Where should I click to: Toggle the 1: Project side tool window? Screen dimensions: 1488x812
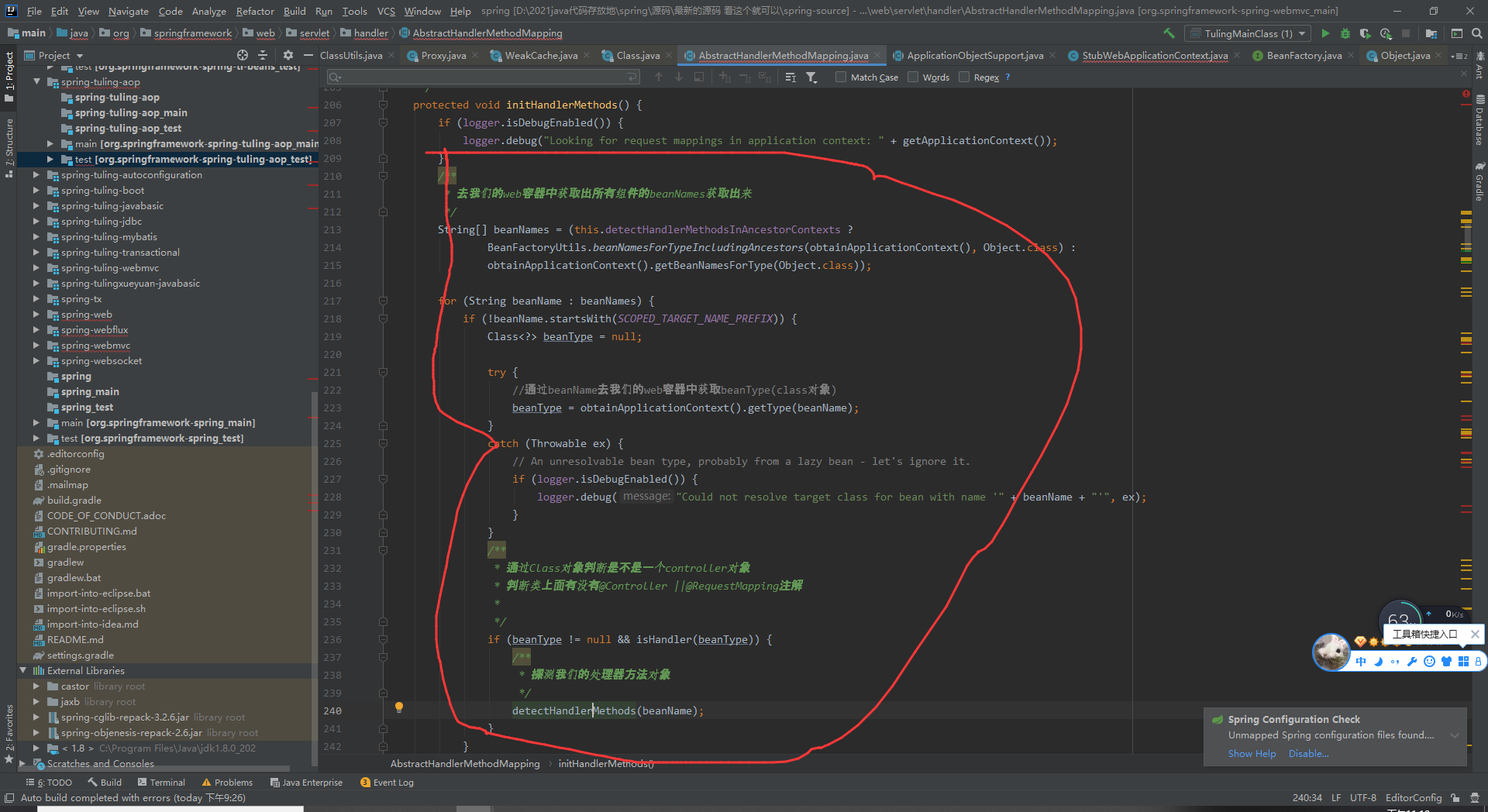pyautogui.click(x=9, y=76)
